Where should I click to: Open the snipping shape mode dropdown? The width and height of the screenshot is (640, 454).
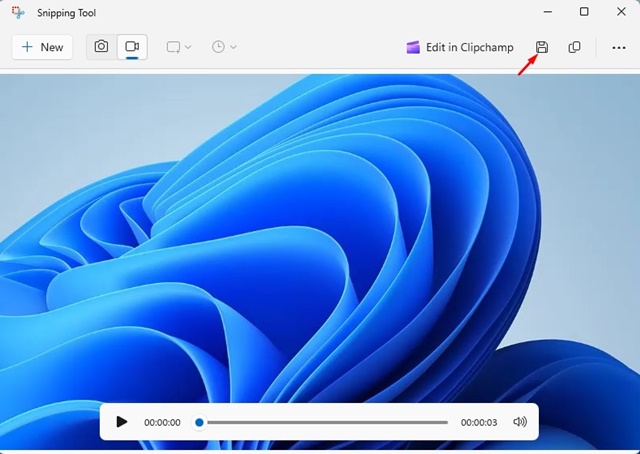pos(179,47)
